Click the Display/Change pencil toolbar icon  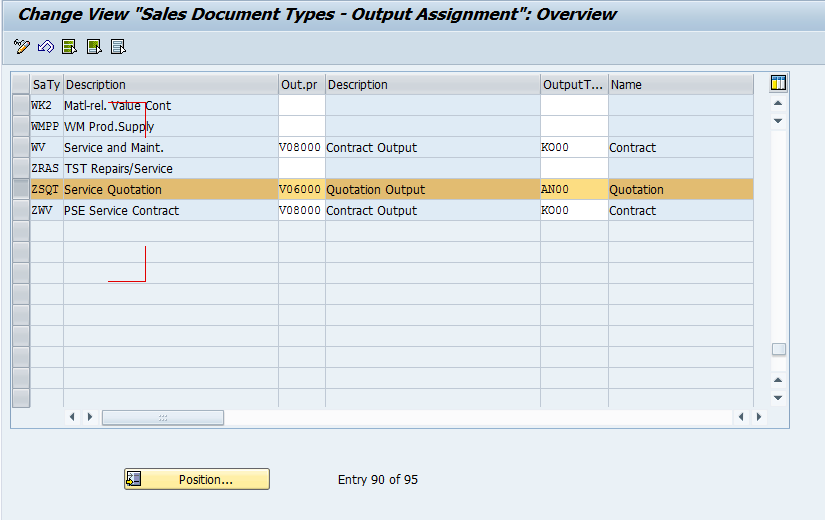[x=22, y=47]
